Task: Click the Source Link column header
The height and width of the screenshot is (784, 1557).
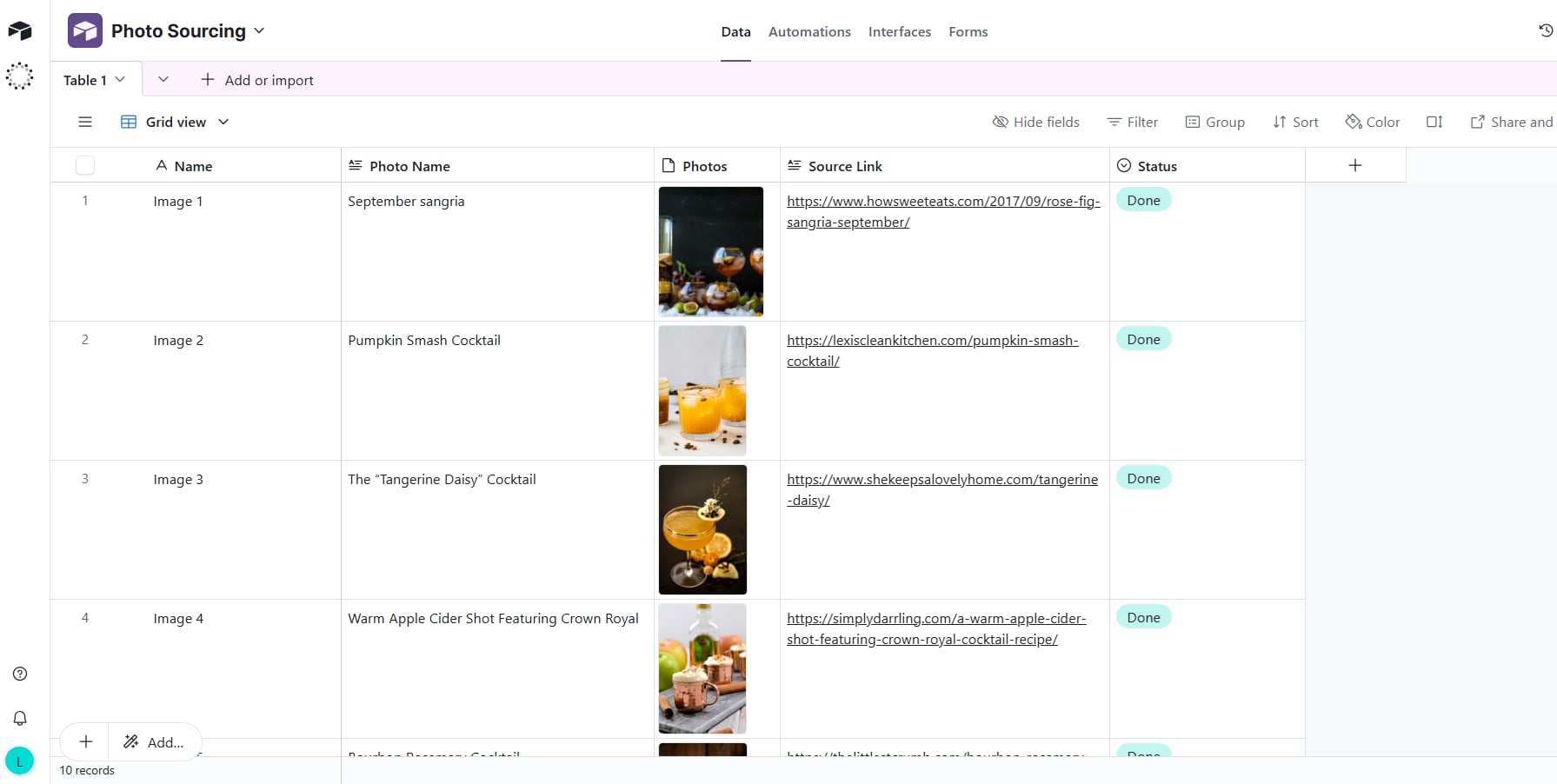Action: point(945,165)
